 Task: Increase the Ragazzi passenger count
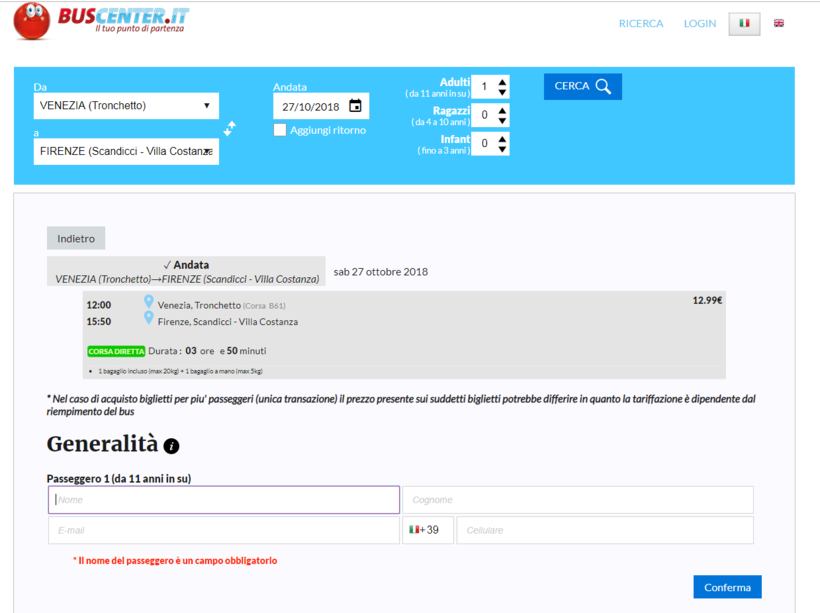pyautogui.click(x=502, y=110)
